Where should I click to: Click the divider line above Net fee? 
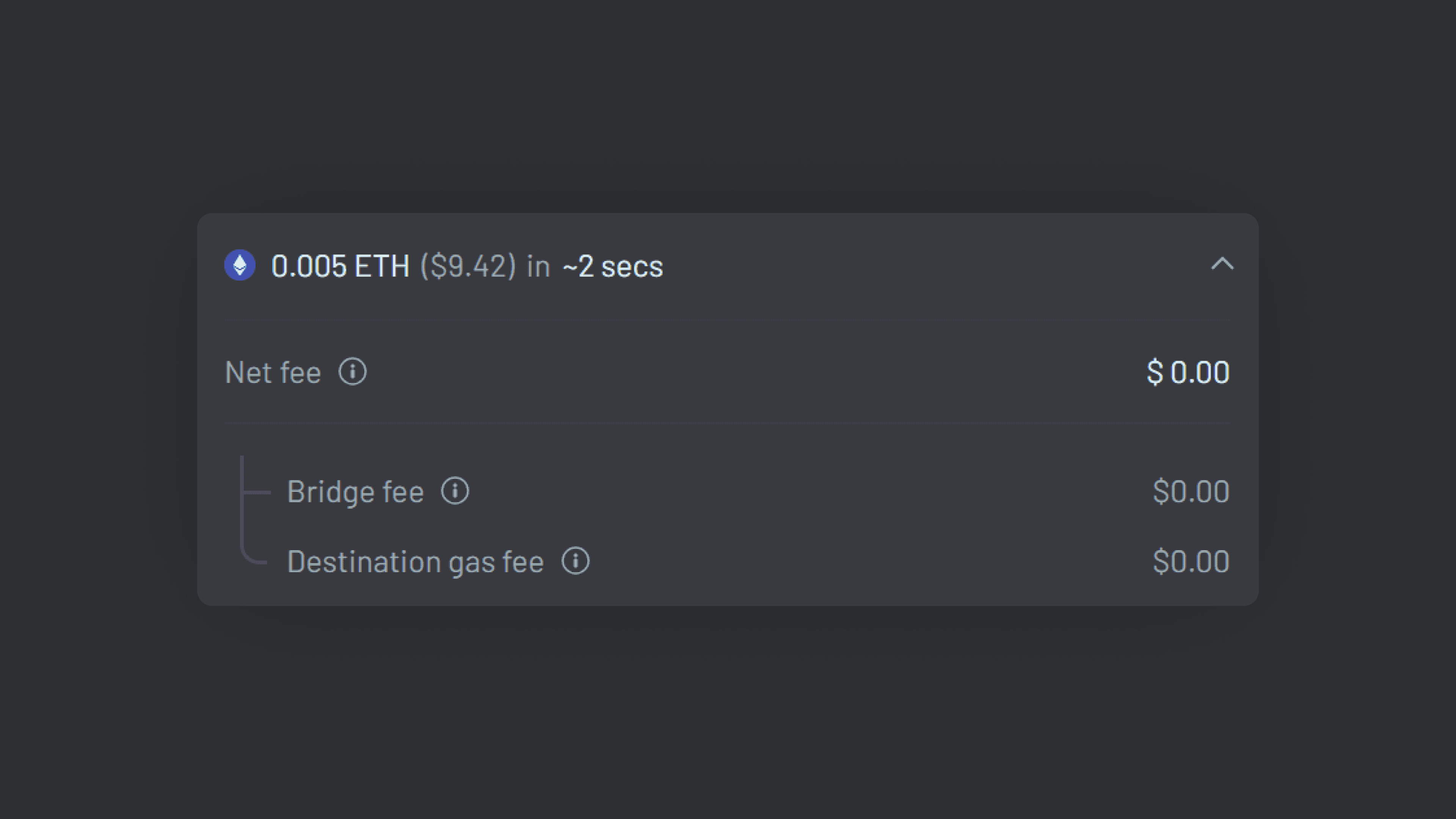tap(727, 320)
